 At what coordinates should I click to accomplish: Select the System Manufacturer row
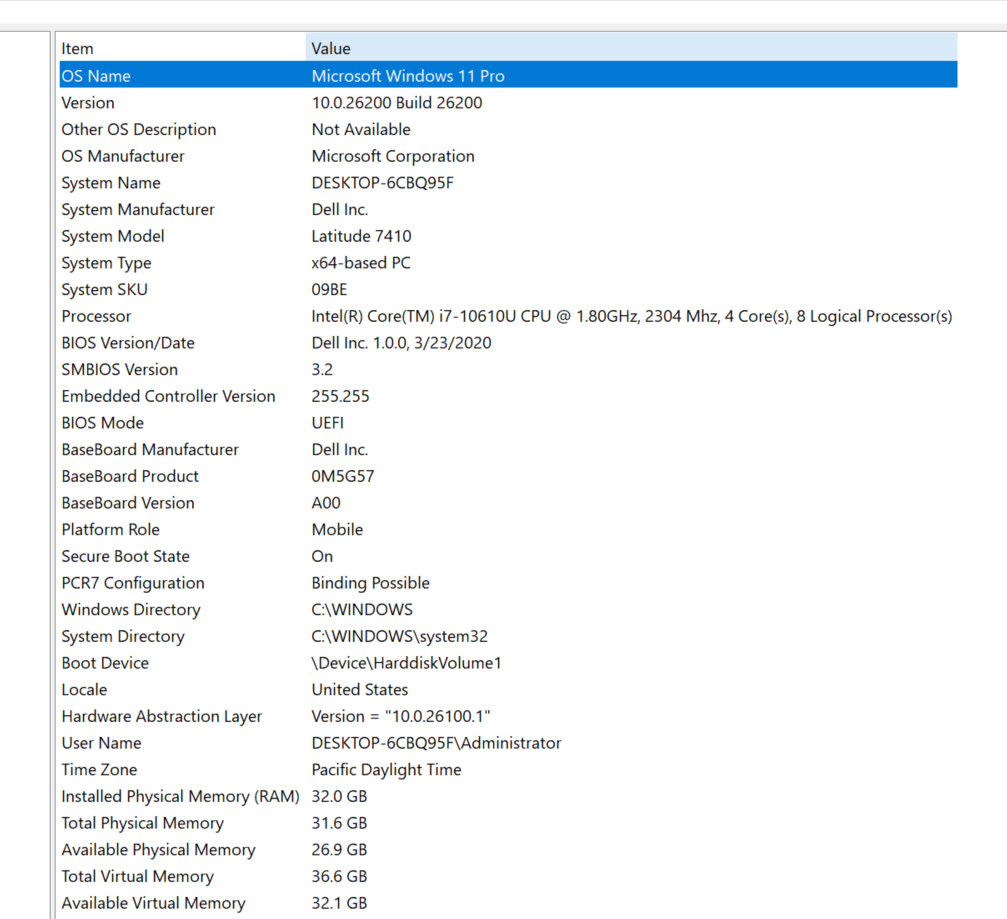click(x=508, y=209)
